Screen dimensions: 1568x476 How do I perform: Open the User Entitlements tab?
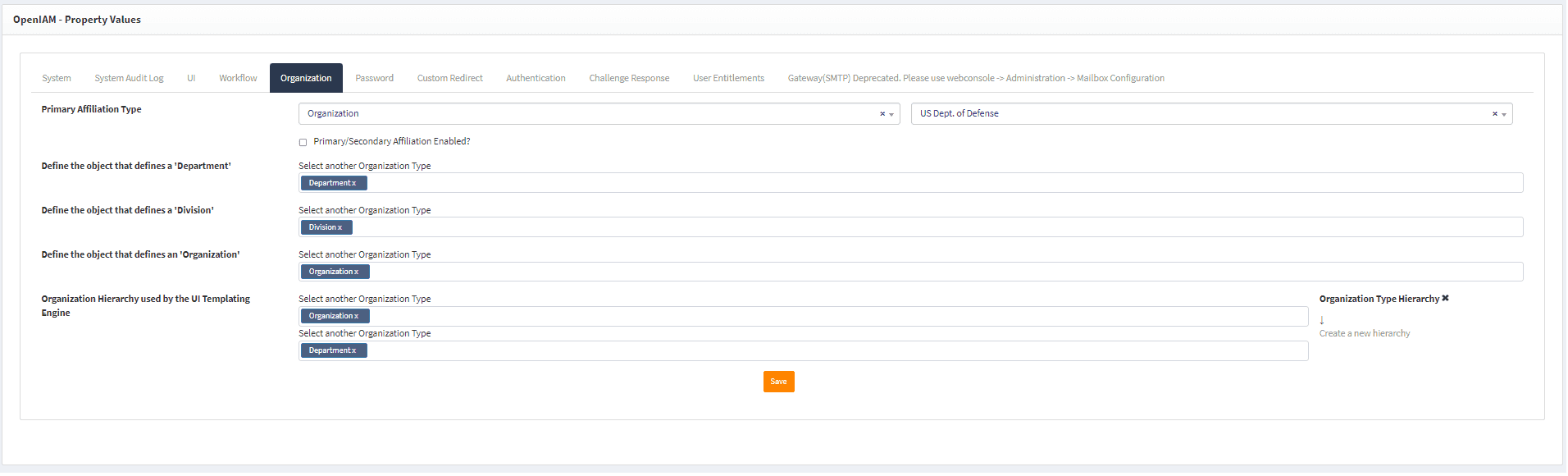coord(728,78)
